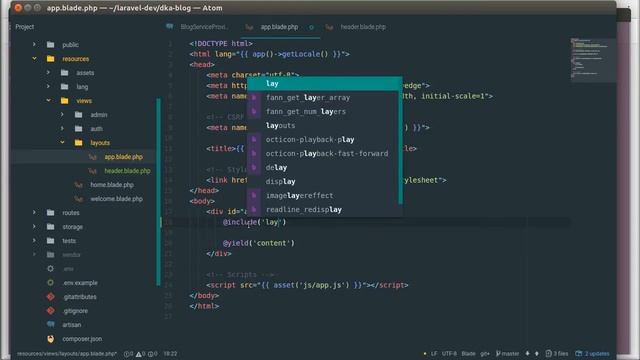The width and height of the screenshot is (640, 360).
Task: Expand the assets folder
Action: tap(48, 73)
